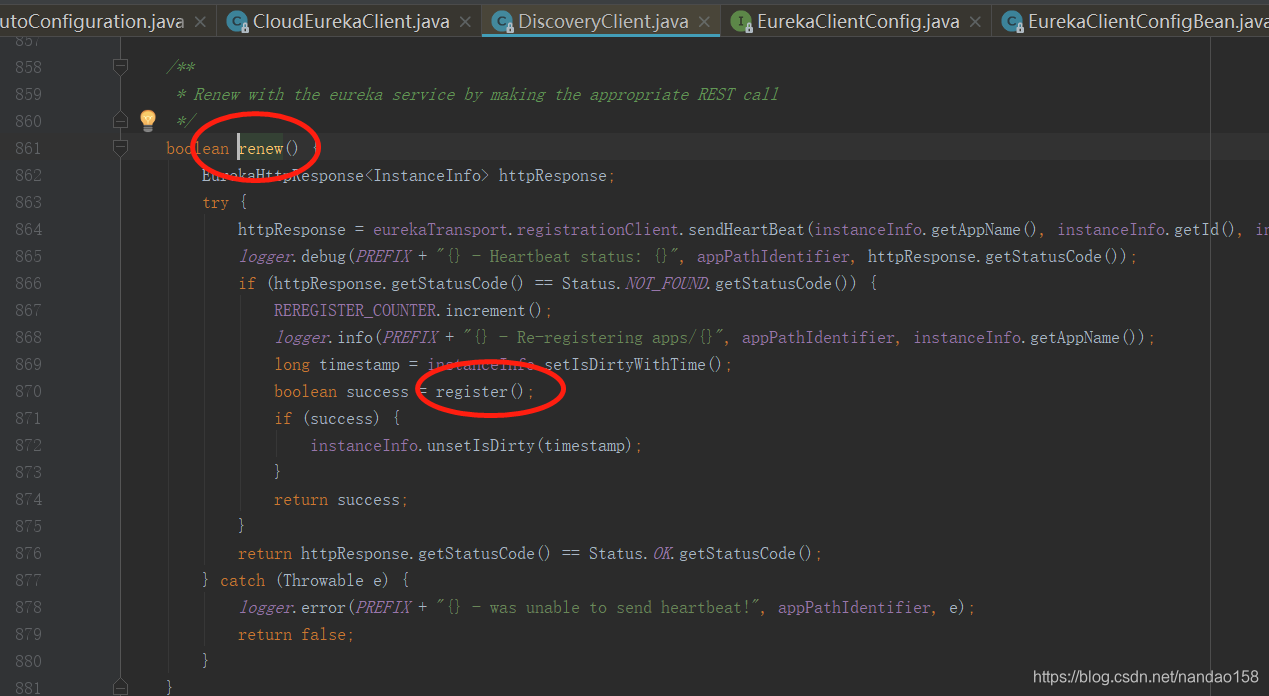Image resolution: width=1269 pixels, height=696 pixels.
Task: Close the DiscoveryClient.java tab
Action: (x=704, y=22)
